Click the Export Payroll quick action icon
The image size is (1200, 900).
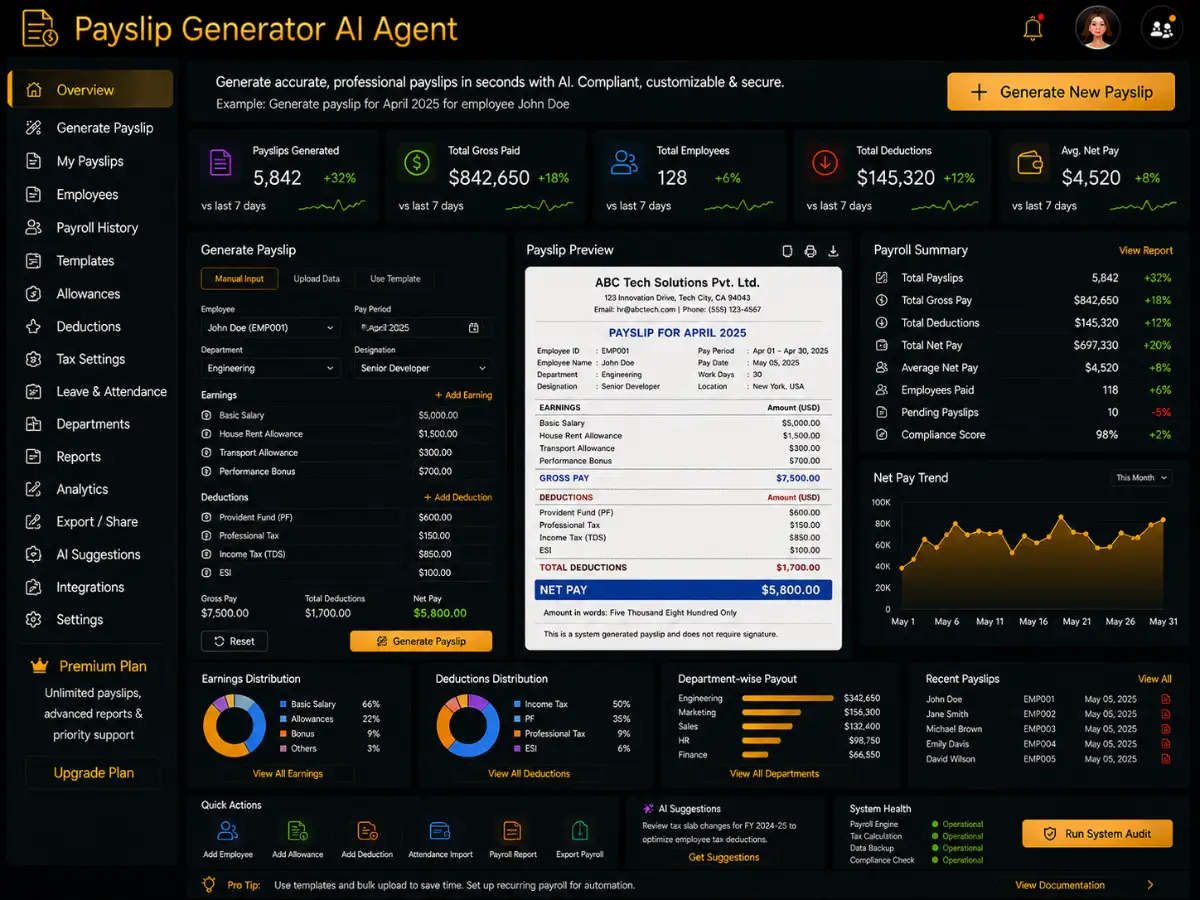click(x=579, y=831)
